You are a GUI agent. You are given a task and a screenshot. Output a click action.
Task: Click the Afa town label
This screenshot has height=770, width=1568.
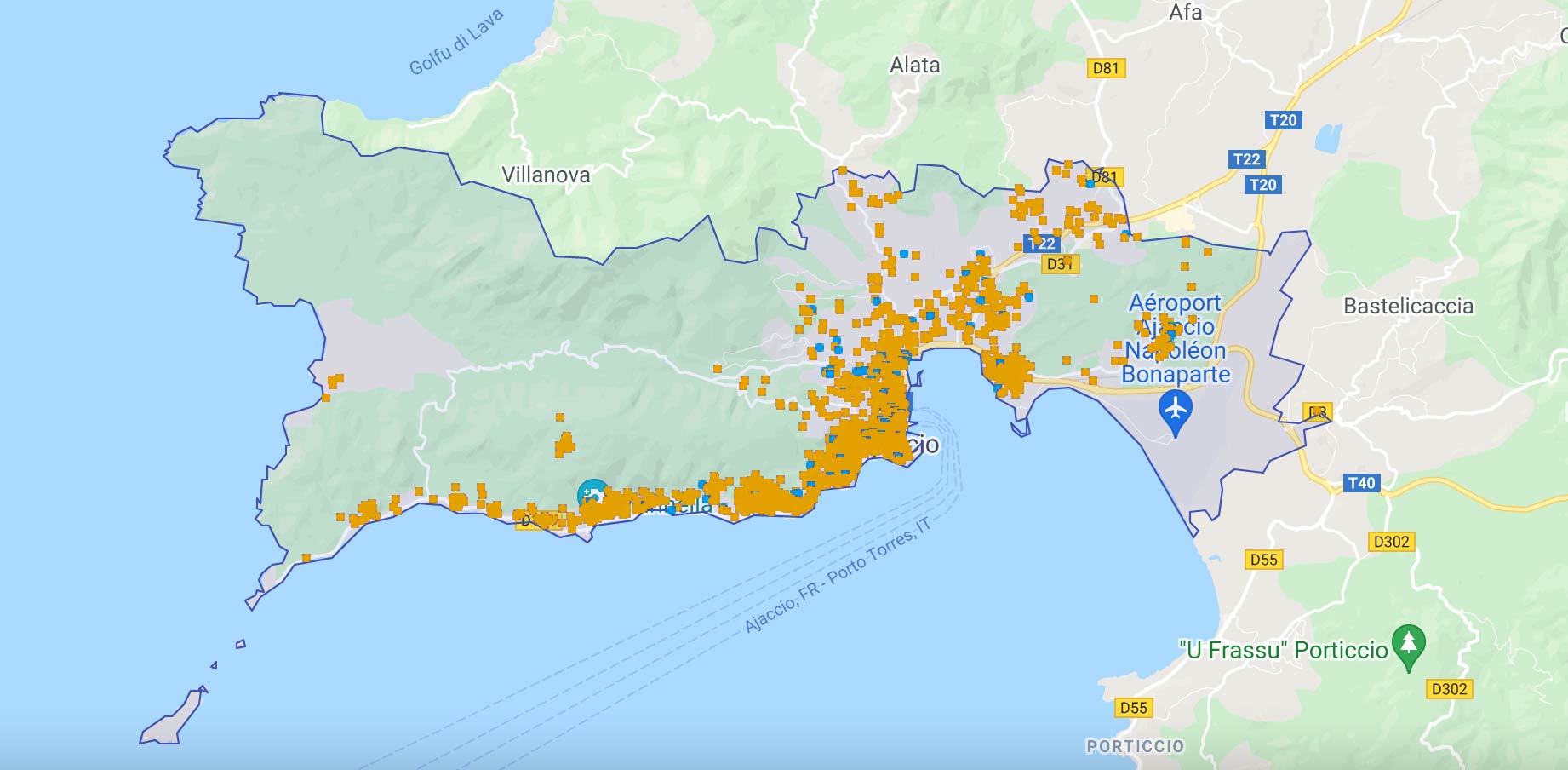pyautogui.click(x=1185, y=13)
